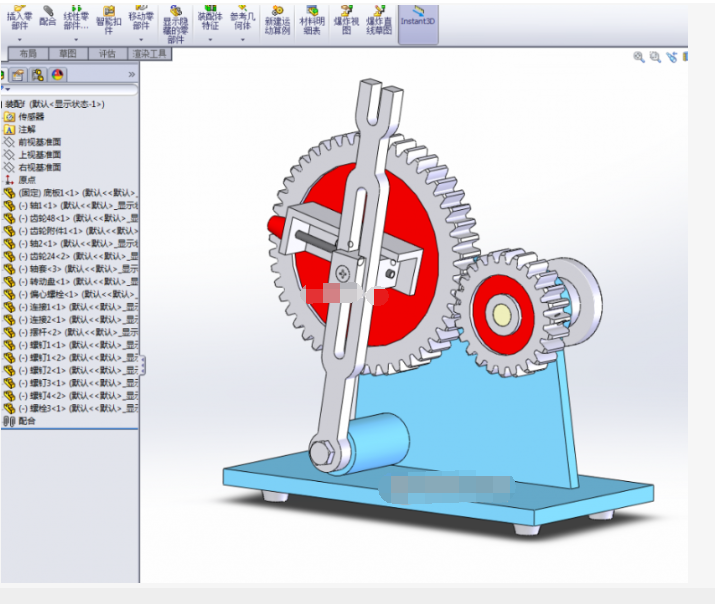This screenshot has width=715, height=604.
Task: Open the feature tree filter dropdown
Action: tap(6, 89)
